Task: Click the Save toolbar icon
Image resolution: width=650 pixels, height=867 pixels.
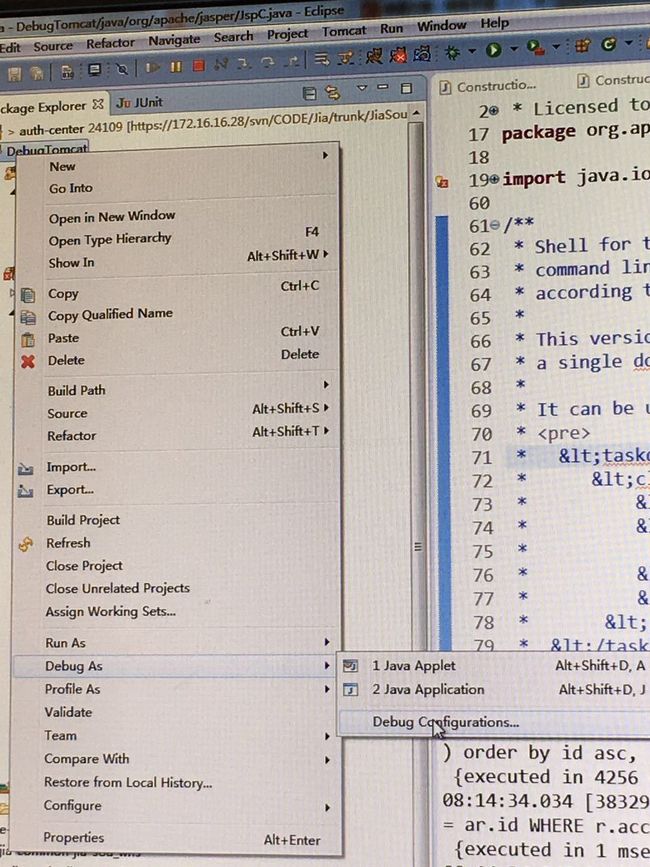Action: click(x=15, y=74)
